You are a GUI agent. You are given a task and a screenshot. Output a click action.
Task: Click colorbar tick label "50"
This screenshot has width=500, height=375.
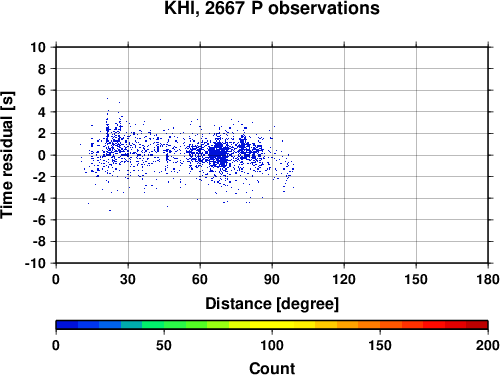coord(164,345)
